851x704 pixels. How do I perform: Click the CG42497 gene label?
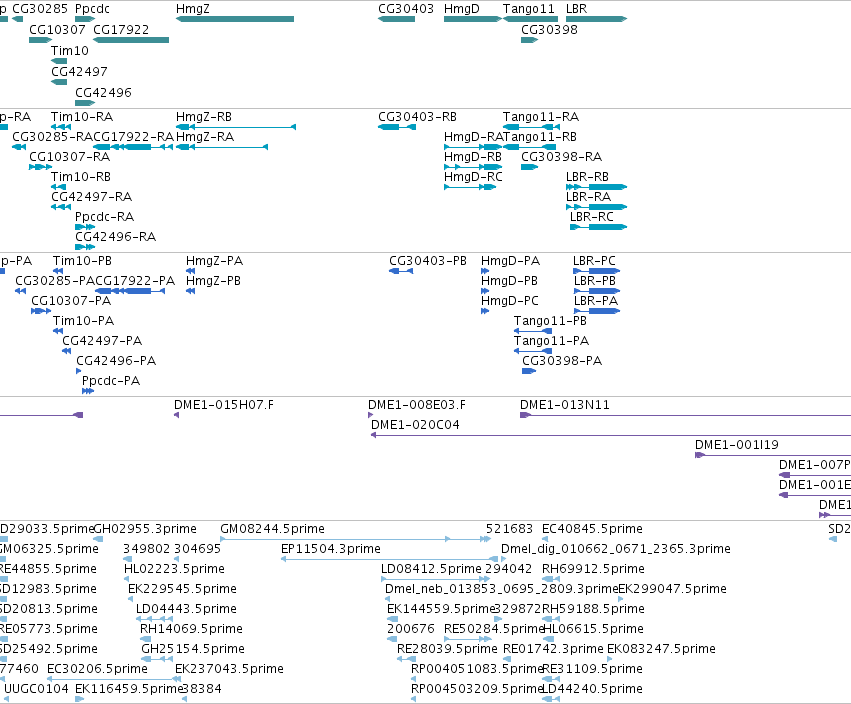79,72
